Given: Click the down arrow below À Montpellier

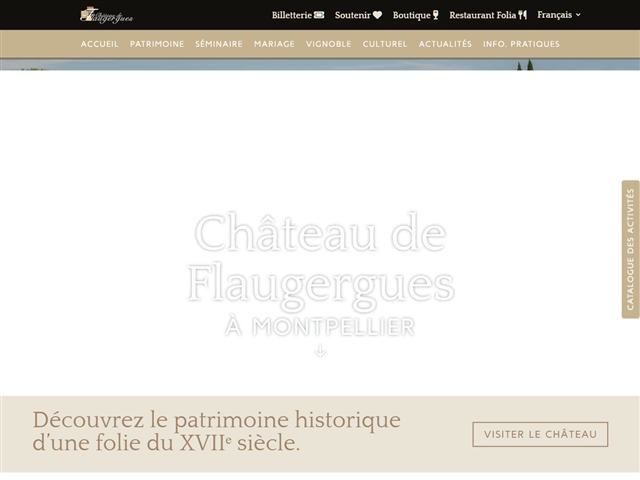Looking at the screenshot, I should point(320,351).
